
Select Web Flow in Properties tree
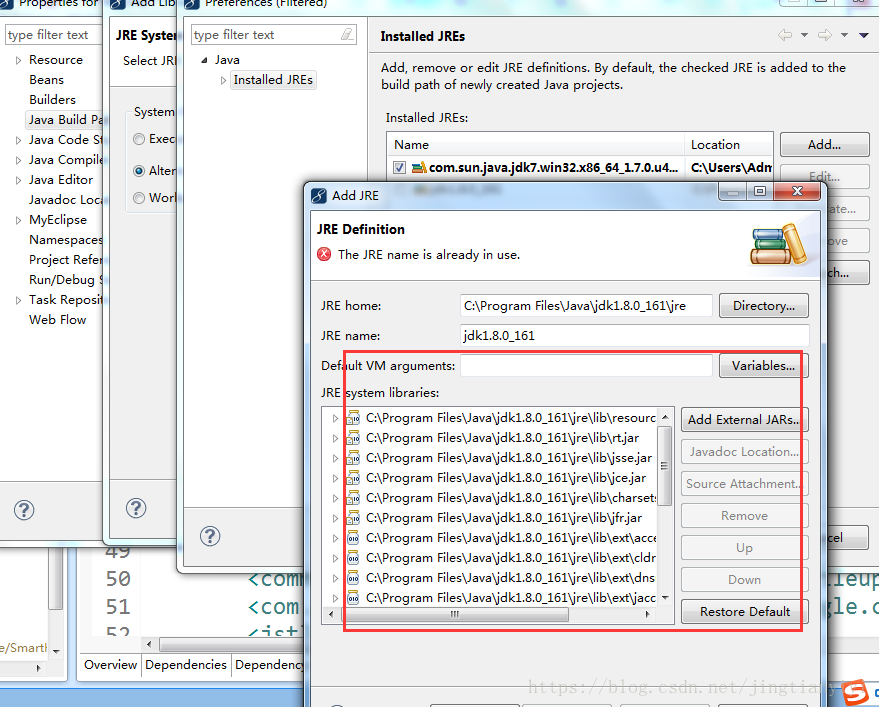click(58, 320)
